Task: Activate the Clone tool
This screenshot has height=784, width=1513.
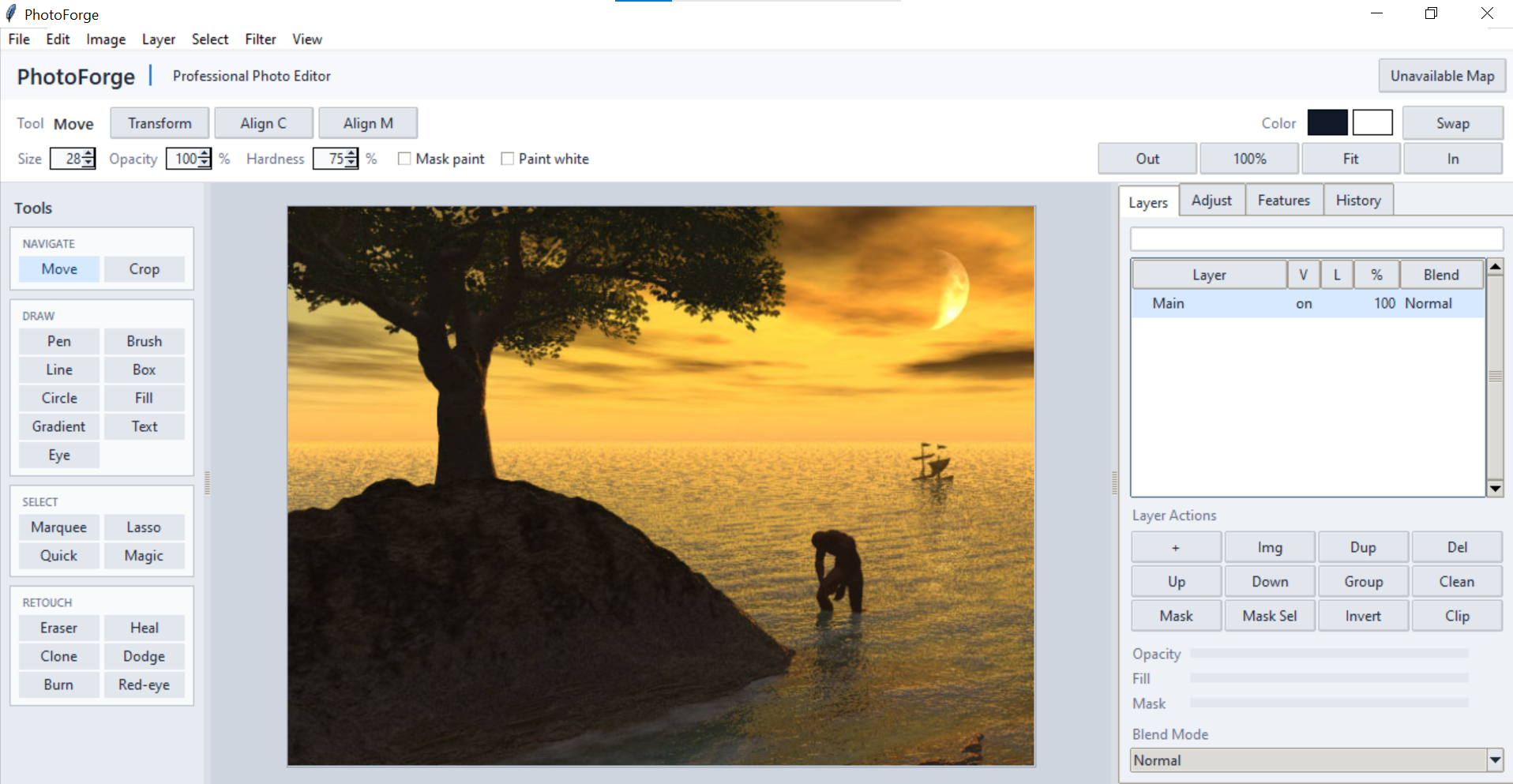Action: (x=59, y=656)
